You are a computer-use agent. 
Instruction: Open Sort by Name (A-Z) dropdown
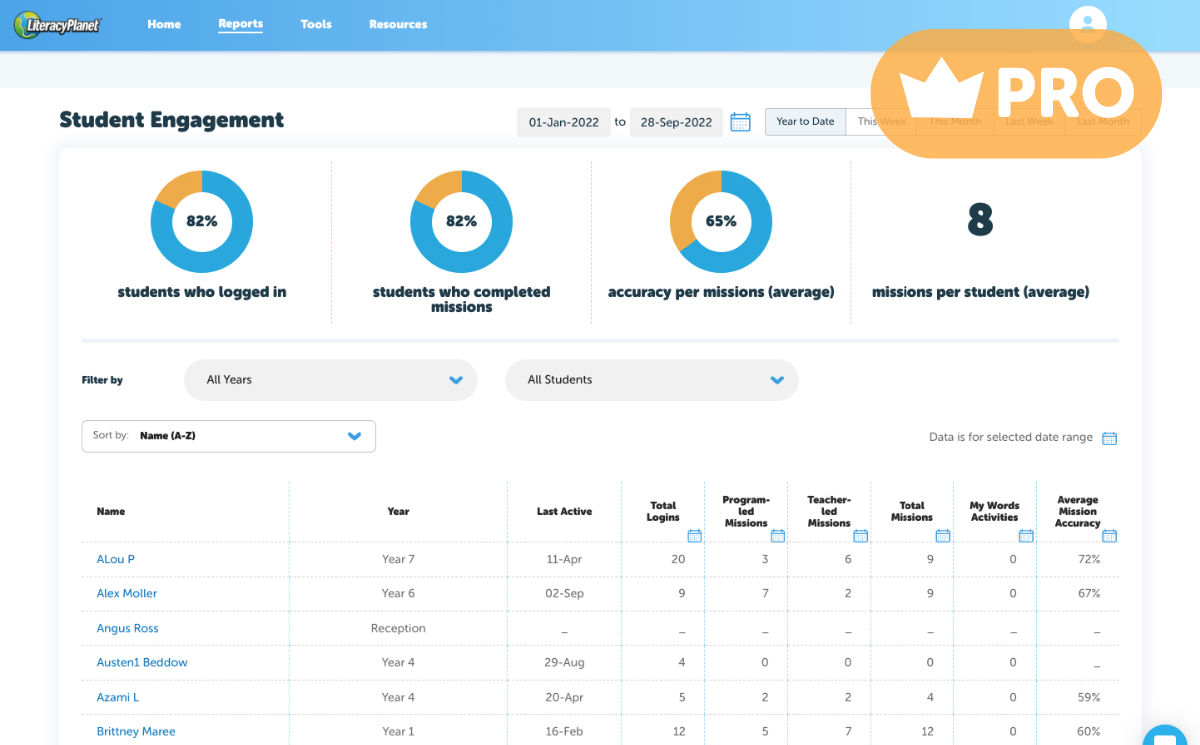point(228,436)
